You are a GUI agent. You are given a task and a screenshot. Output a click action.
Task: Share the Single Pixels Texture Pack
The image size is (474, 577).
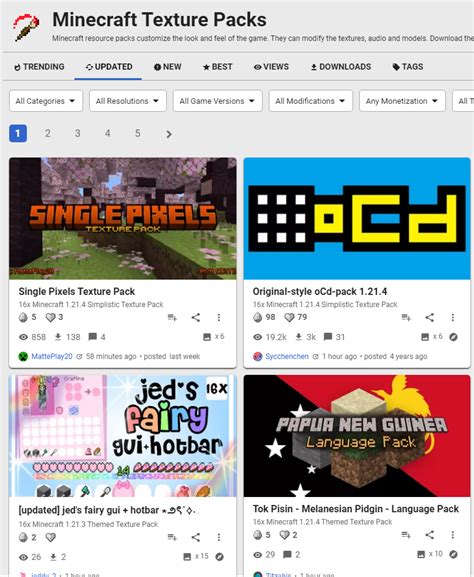click(x=196, y=317)
